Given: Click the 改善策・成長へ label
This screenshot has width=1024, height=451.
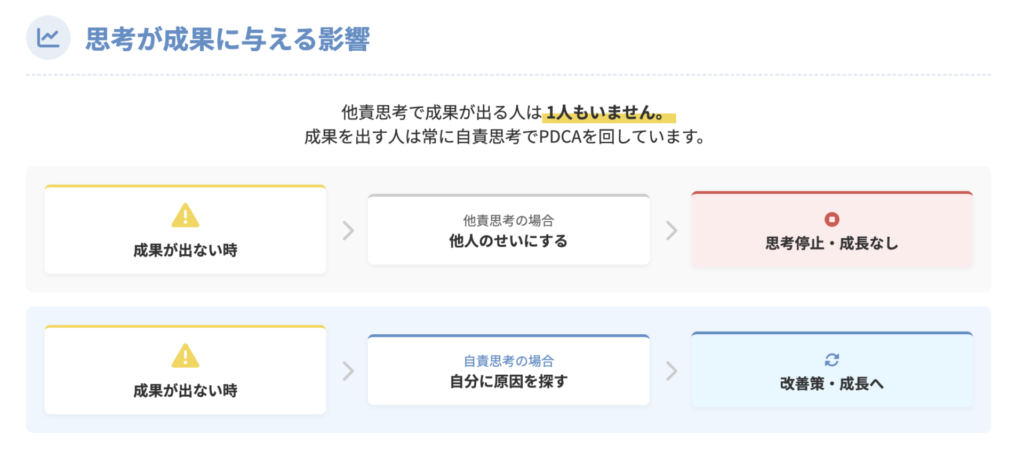Looking at the screenshot, I should click(831, 383).
